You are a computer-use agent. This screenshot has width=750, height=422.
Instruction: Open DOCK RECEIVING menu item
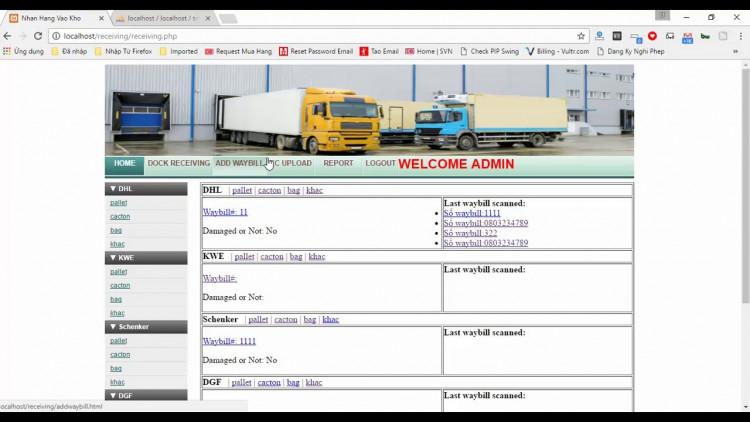[x=178, y=163]
